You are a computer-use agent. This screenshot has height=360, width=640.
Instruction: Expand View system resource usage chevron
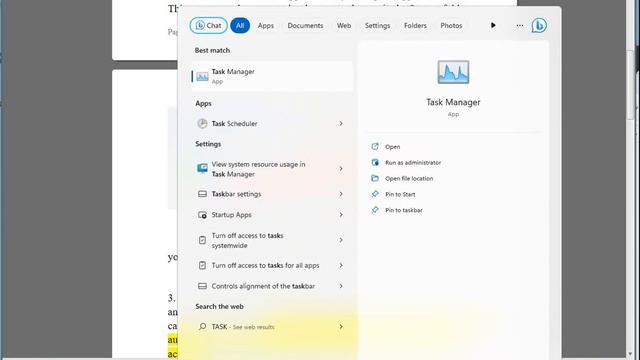pos(341,169)
